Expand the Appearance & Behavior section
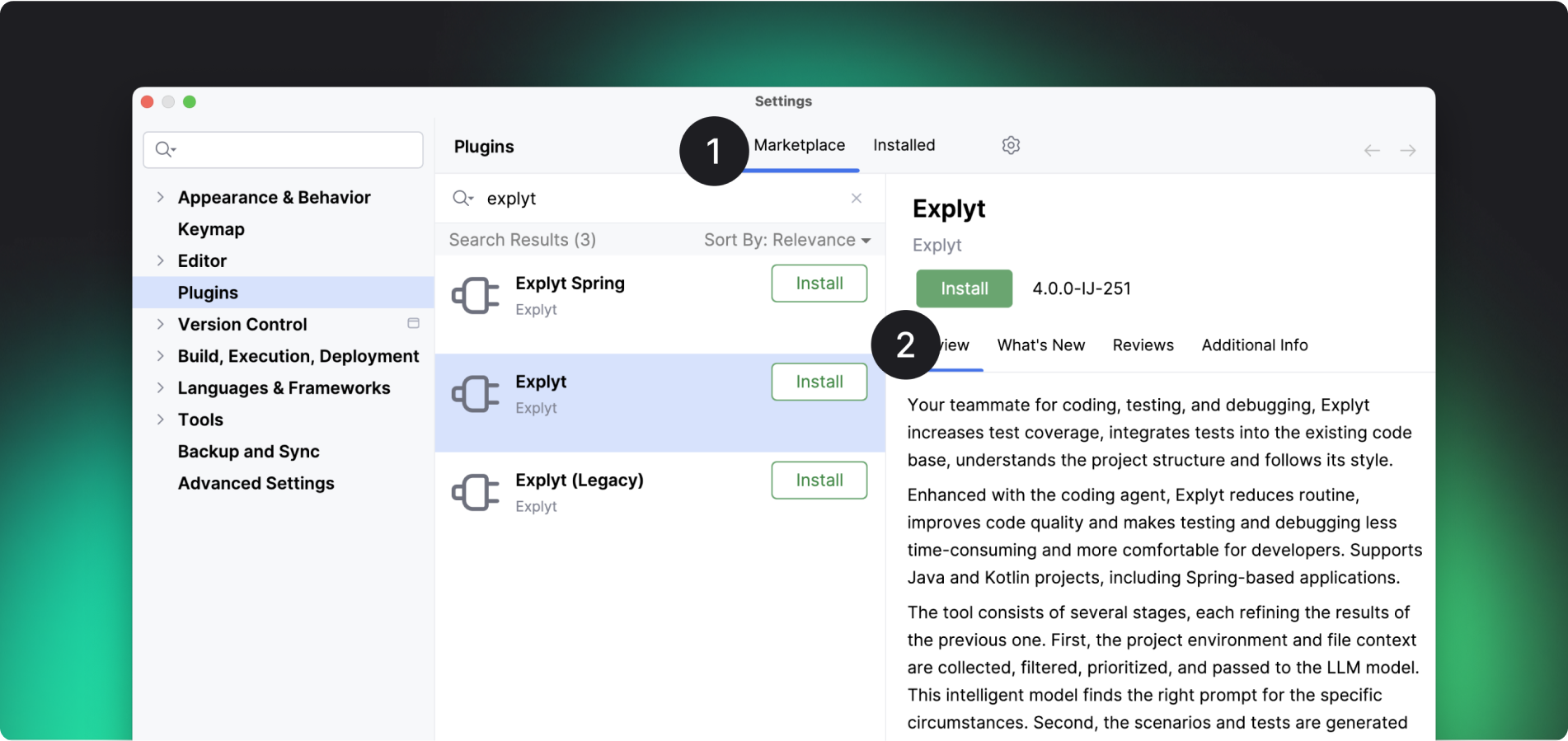The width and height of the screenshot is (1568, 741). (x=161, y=198)
